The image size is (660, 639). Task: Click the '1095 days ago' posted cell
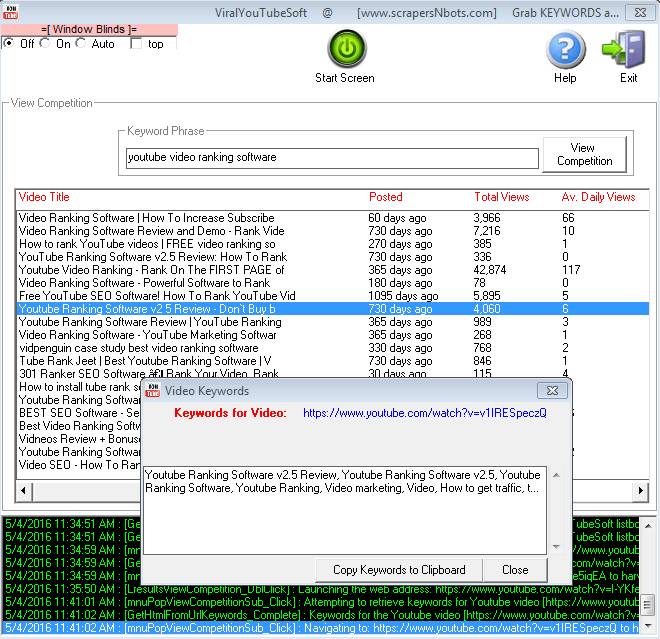tap(403, 296)
